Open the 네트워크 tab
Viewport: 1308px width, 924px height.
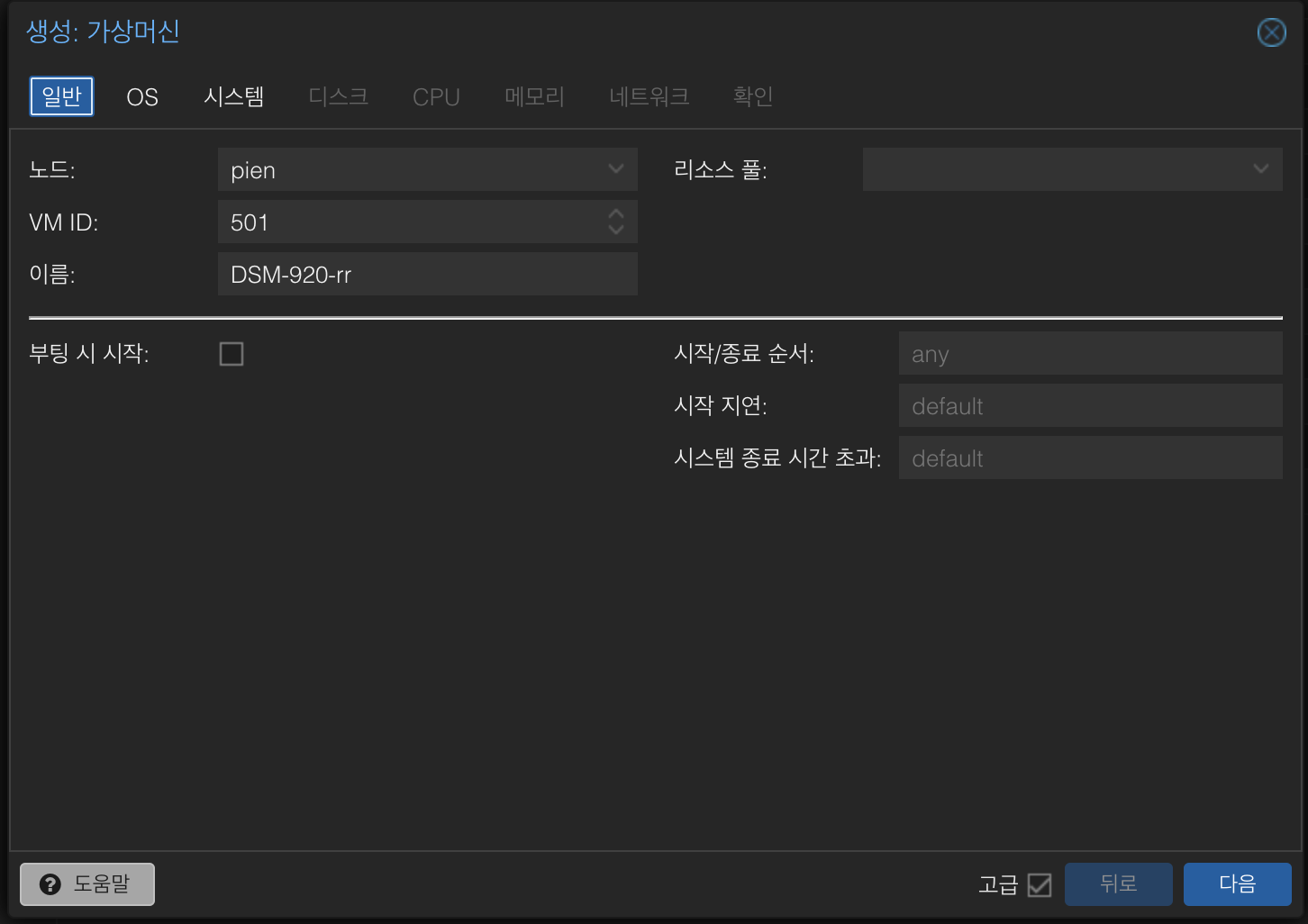tap(649, 96)
